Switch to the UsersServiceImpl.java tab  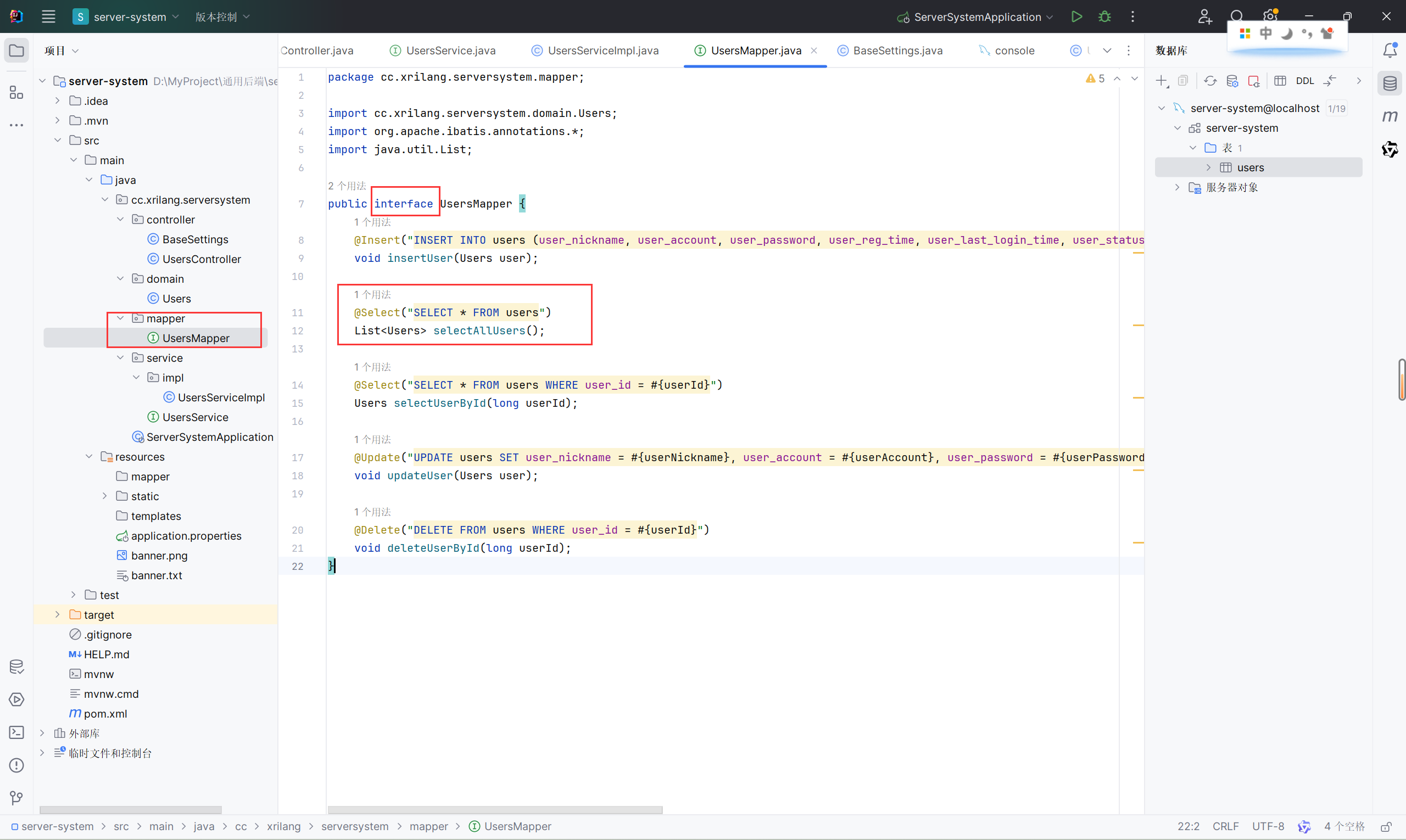pos(602,51)
